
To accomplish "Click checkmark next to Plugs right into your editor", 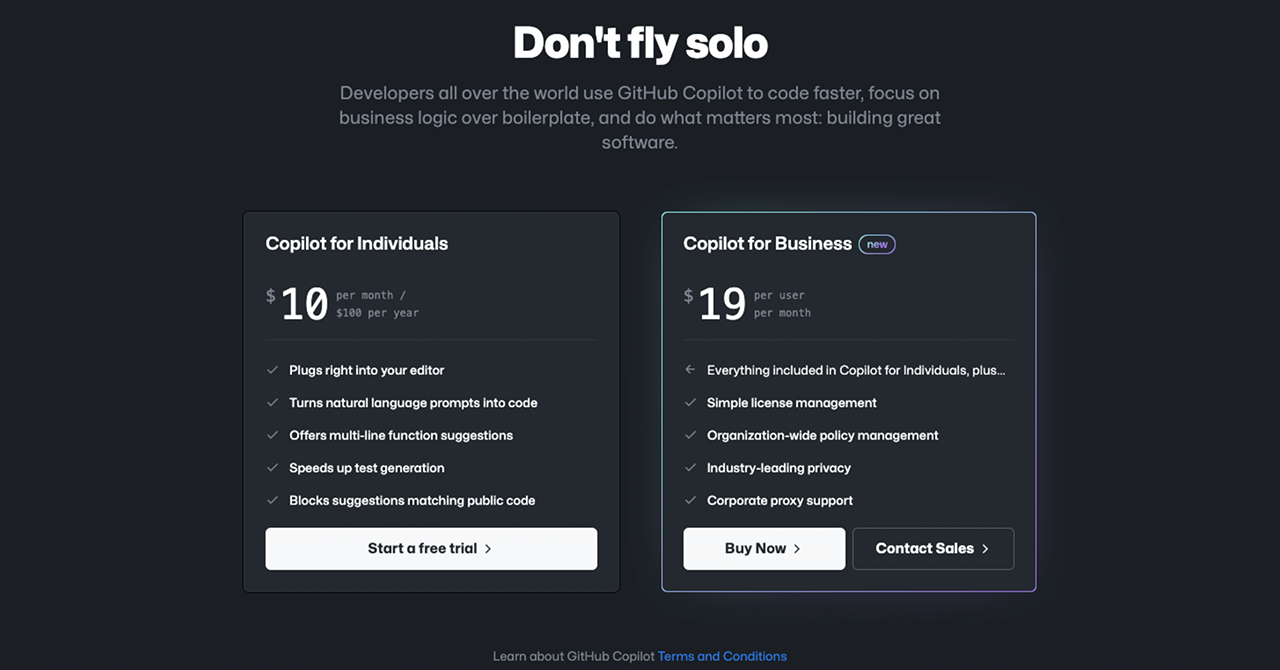I will point(272,370).
